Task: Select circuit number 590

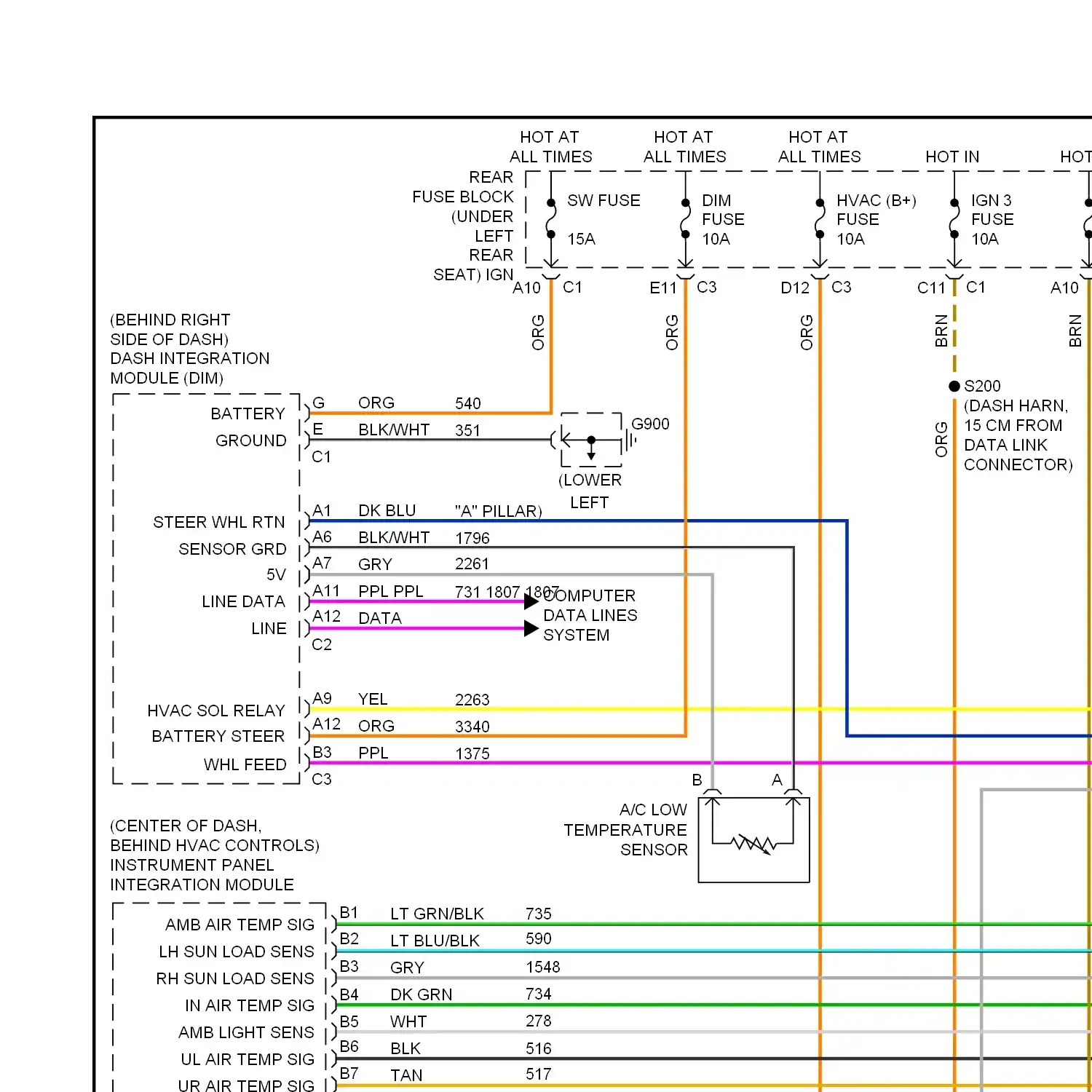Action: (539, 939)
